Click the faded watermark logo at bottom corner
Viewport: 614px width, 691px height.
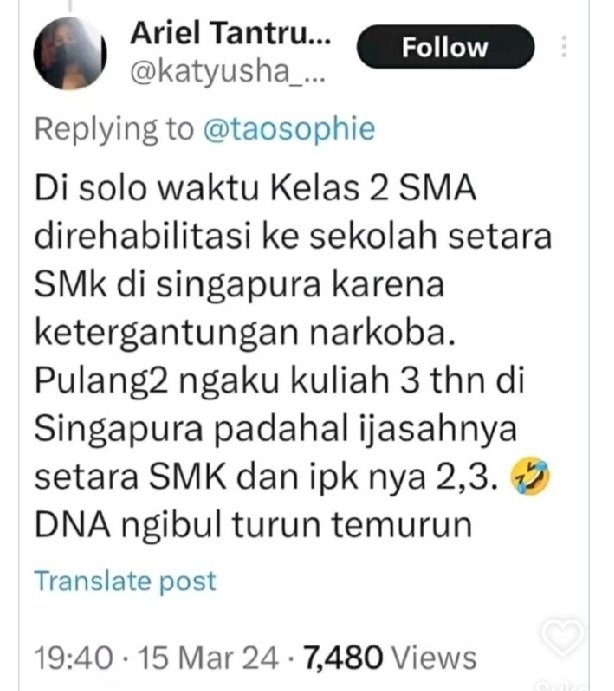pos(560,686)
